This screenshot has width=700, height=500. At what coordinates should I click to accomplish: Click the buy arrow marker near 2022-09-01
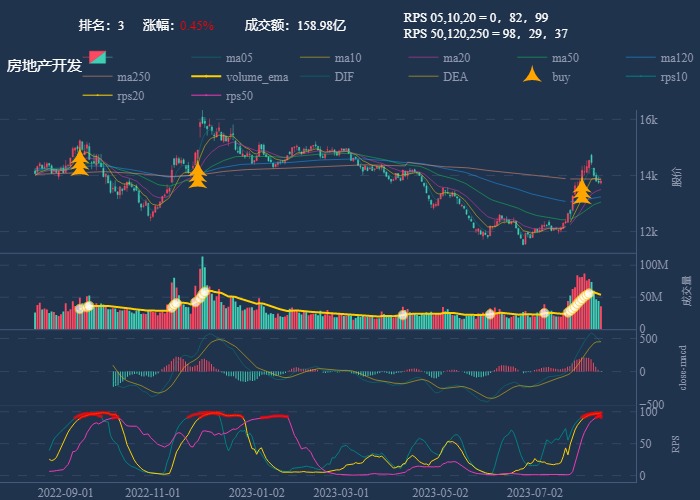pos(79,163)
